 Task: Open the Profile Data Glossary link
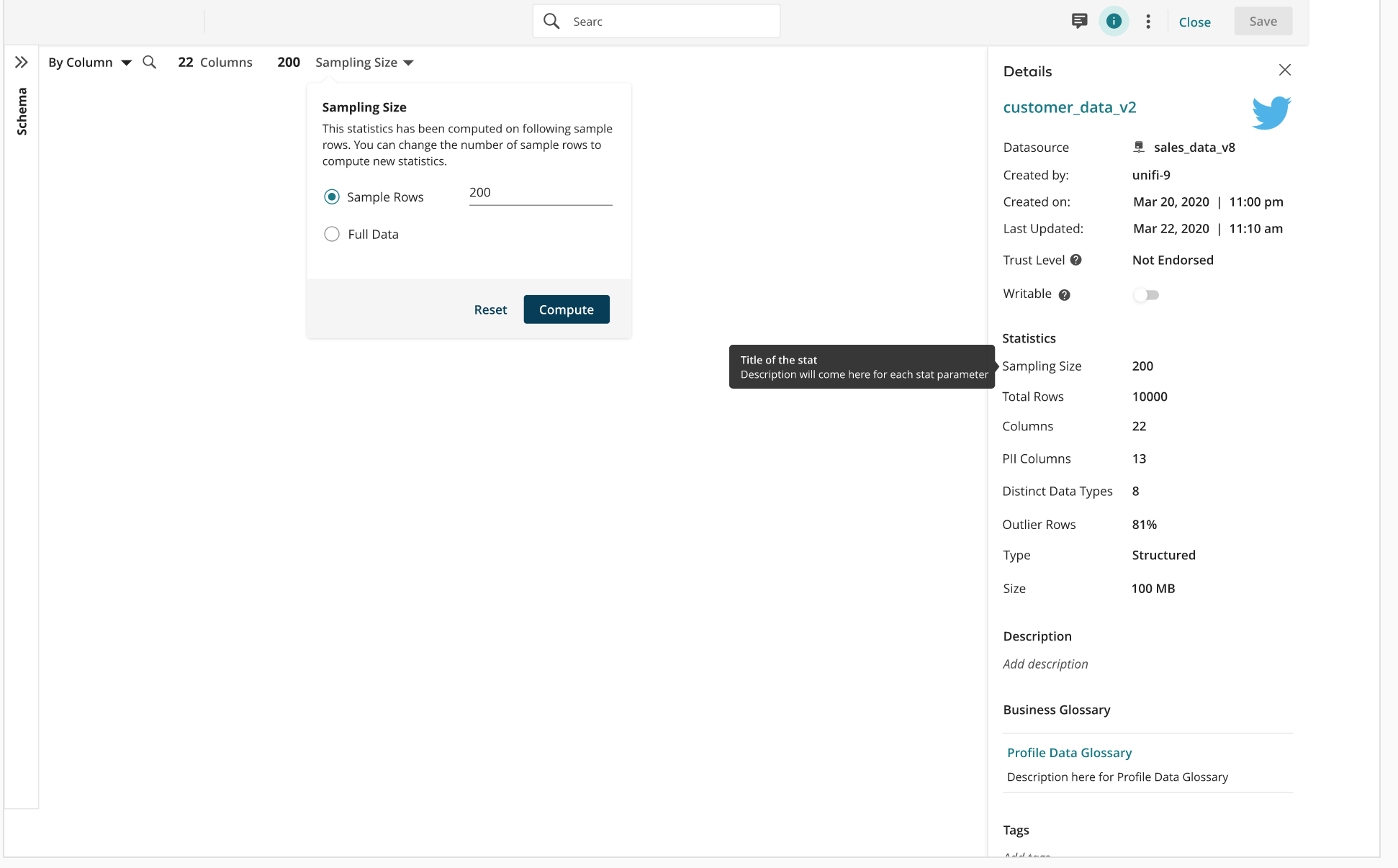pos(1069,752)
